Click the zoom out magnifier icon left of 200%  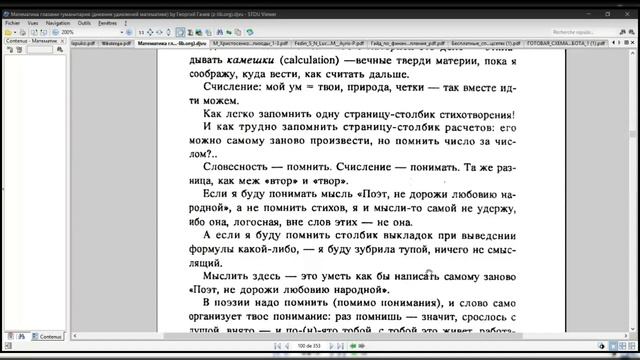click(x=56, y=32)
